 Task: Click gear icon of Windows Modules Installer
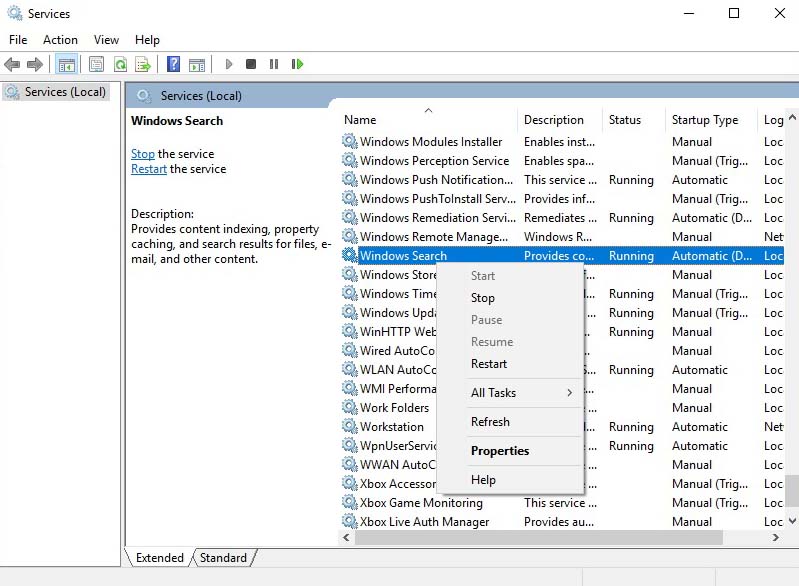click(x=350, y=141)
